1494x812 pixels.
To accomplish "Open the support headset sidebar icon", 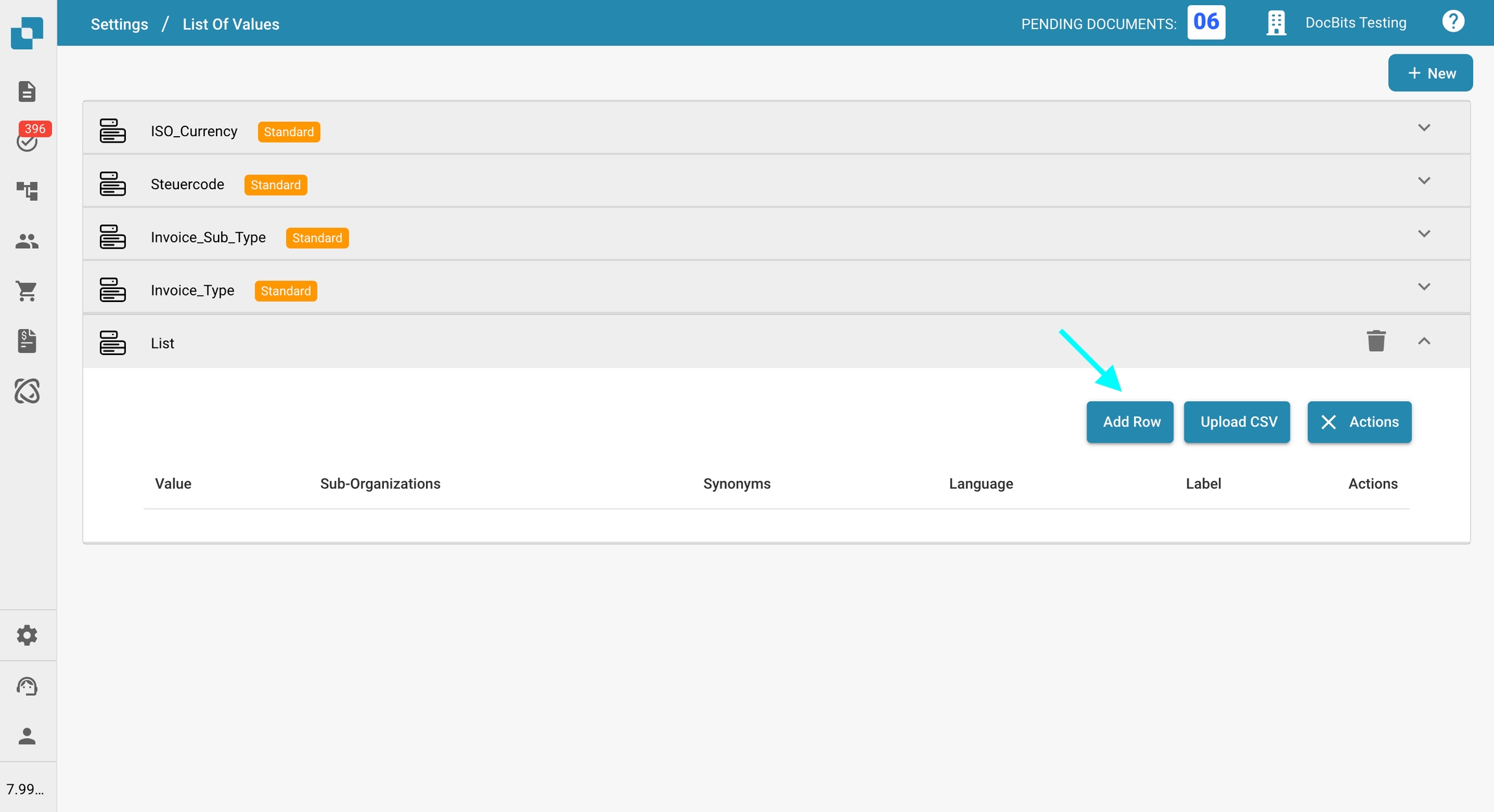I will [27, 686].
